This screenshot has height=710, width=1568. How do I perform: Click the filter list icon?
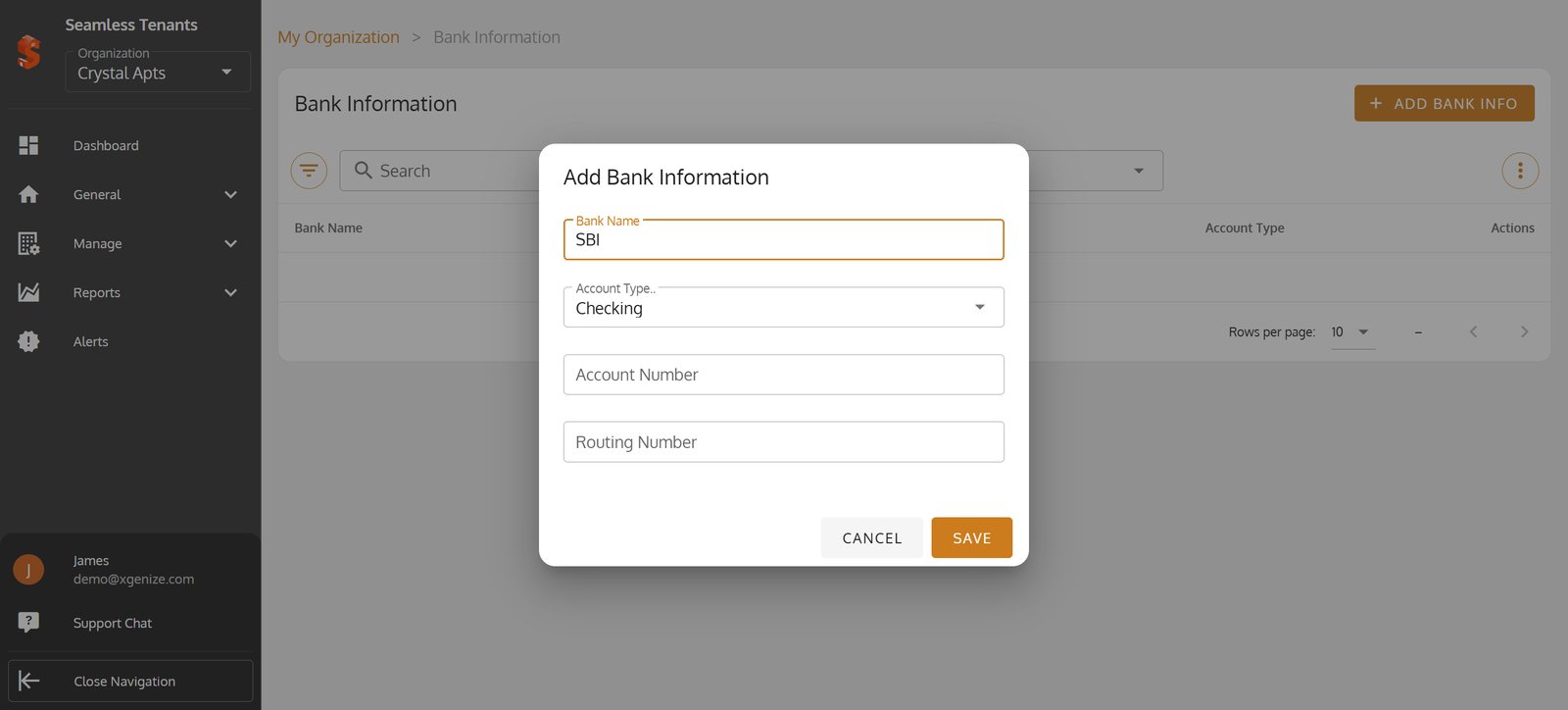(309, 171)
